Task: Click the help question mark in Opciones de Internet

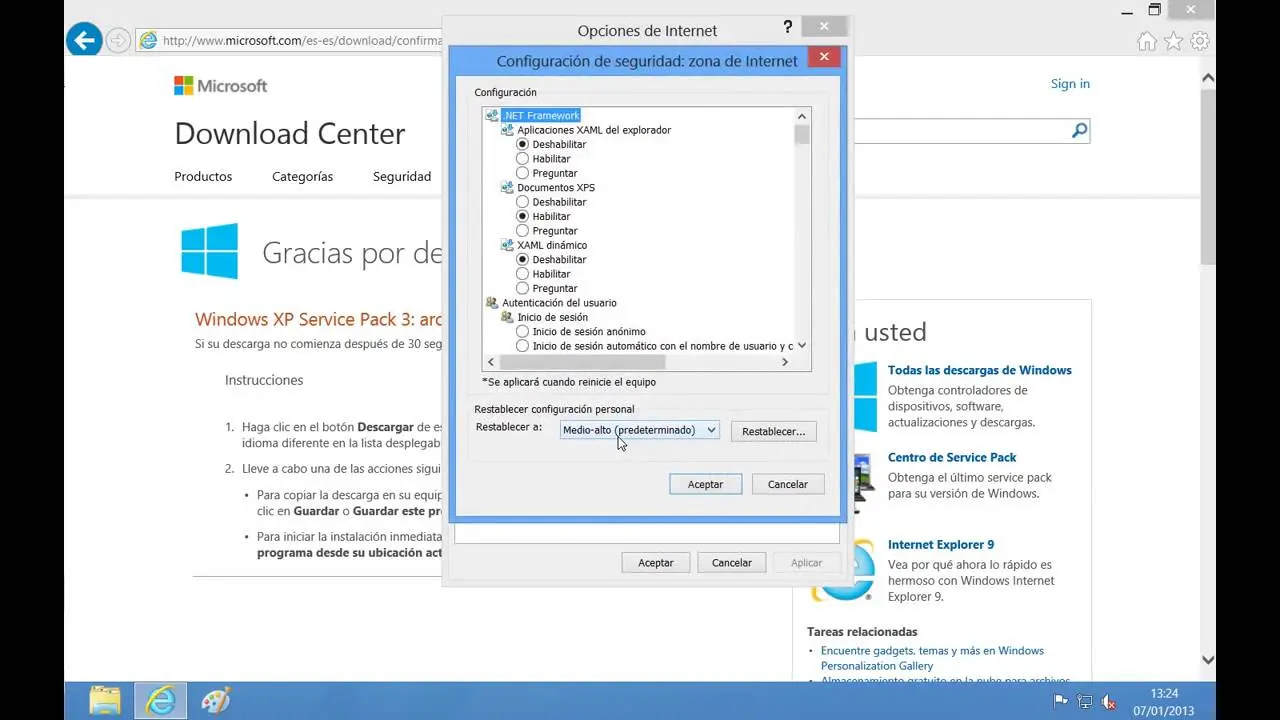Action: [788, 28]
